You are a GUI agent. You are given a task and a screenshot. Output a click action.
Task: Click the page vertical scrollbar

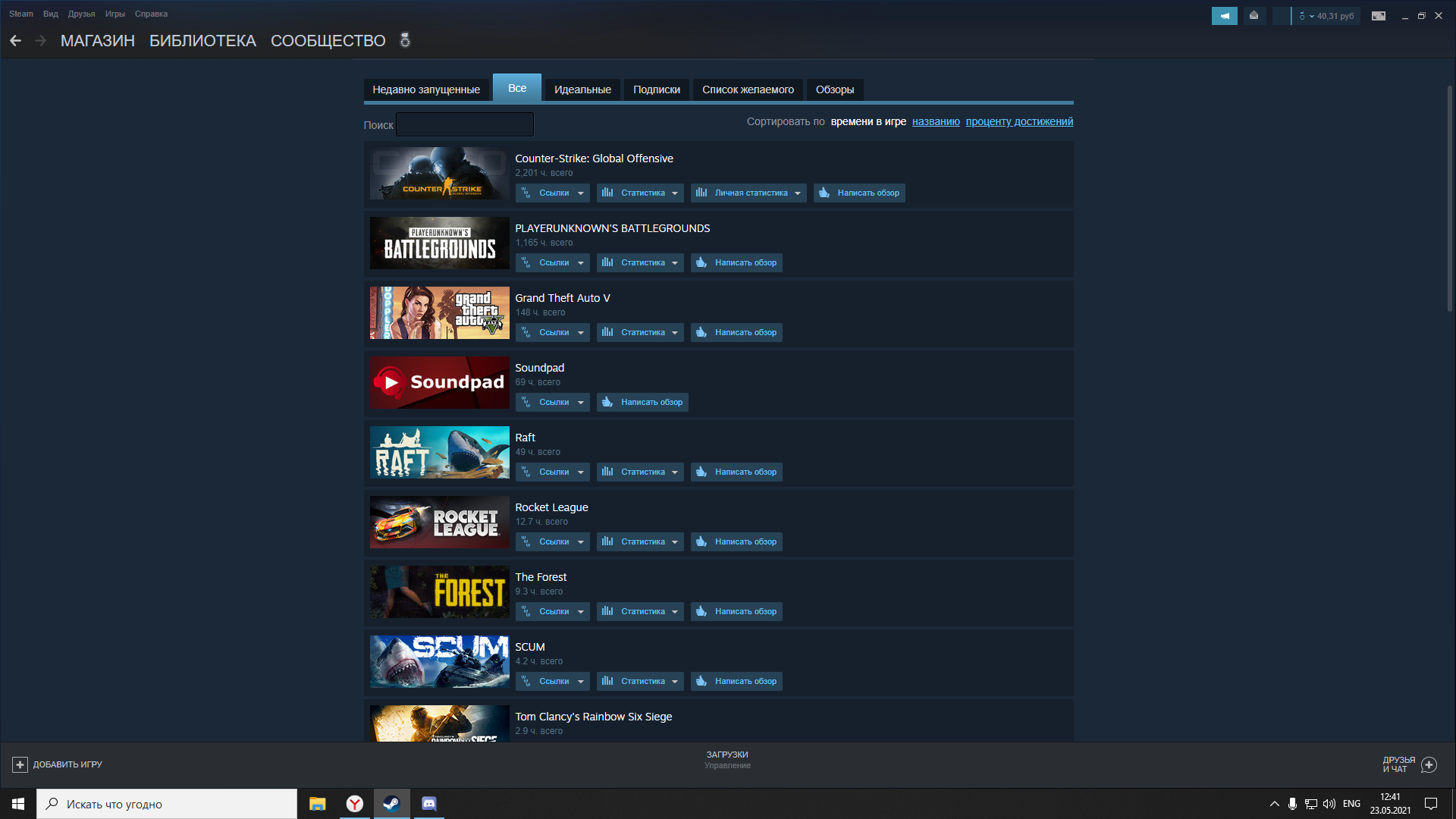pos(1450,199)
